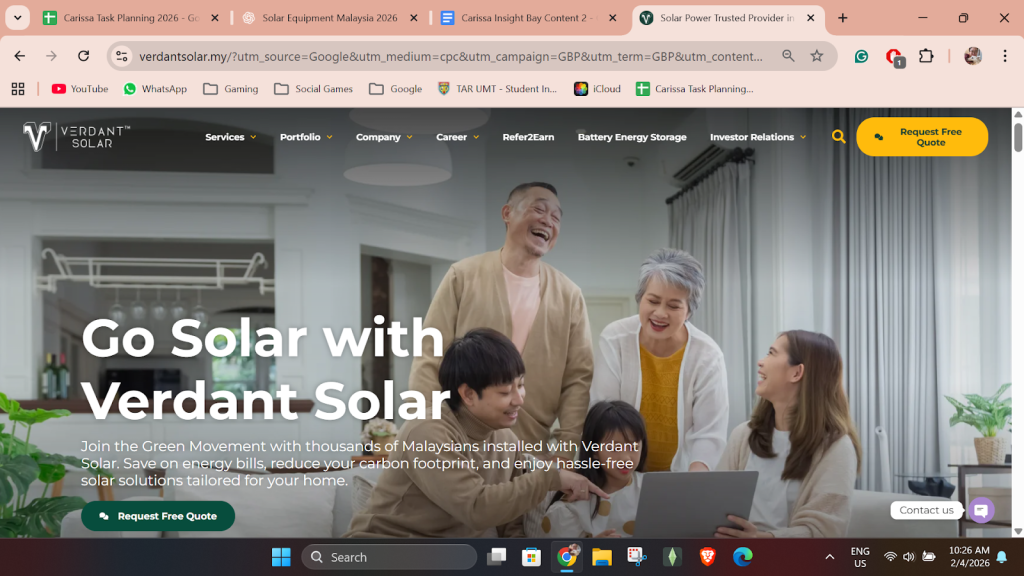The width and height of the screenshot is (1024, 576).
Task: Expand the Investor Relations dropdown
Action: click(x=751, y=136)
